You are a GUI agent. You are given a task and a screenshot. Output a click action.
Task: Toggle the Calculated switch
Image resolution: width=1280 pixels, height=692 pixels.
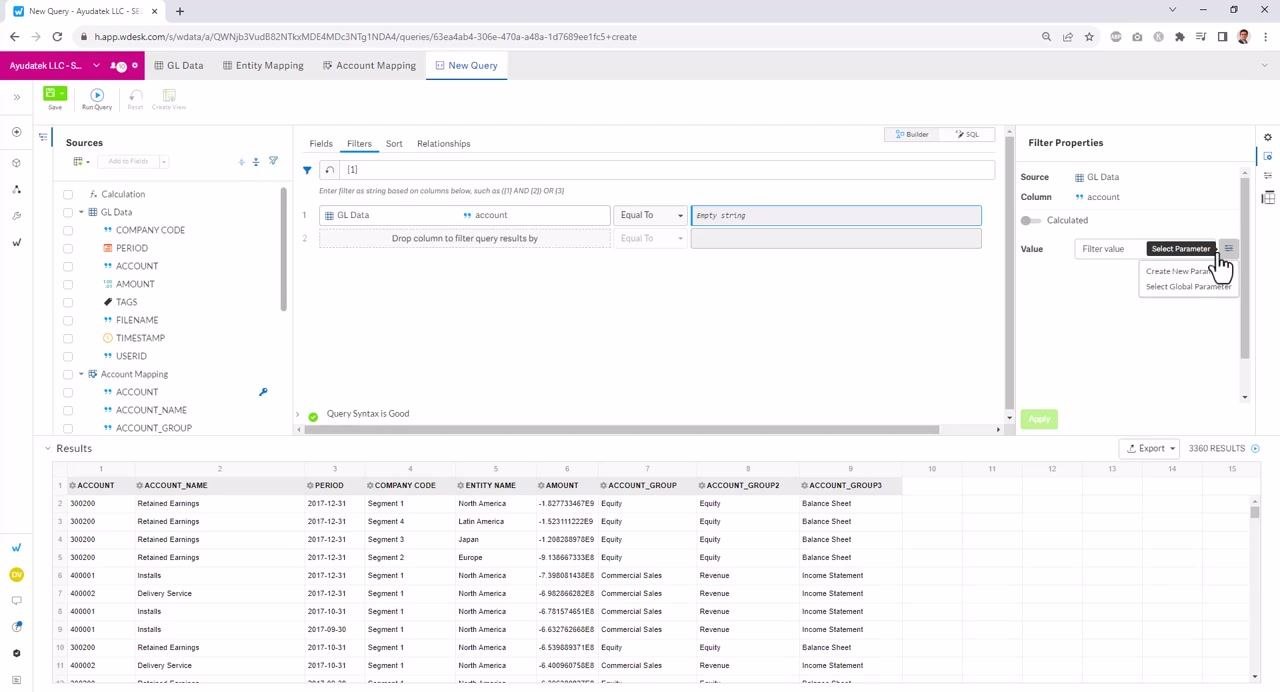coord(1030,220)
